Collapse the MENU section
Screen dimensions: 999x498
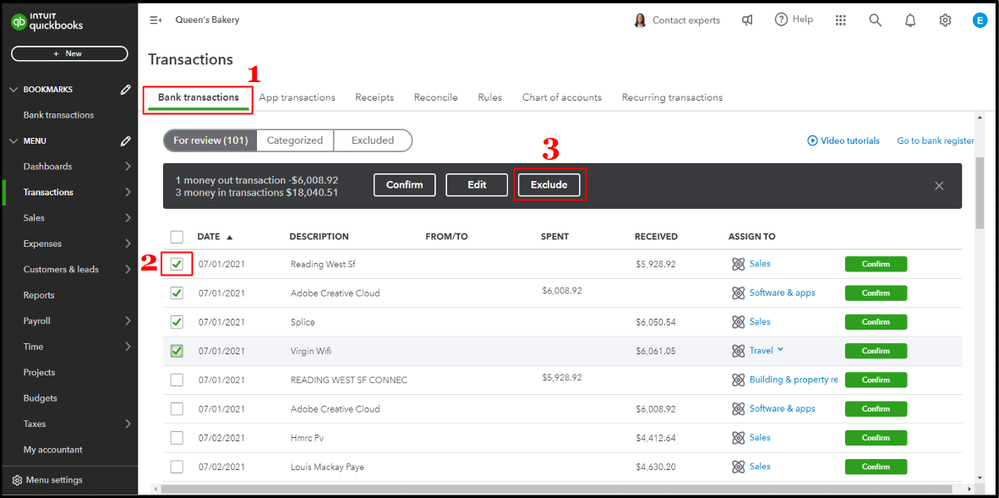pos(13,141)
